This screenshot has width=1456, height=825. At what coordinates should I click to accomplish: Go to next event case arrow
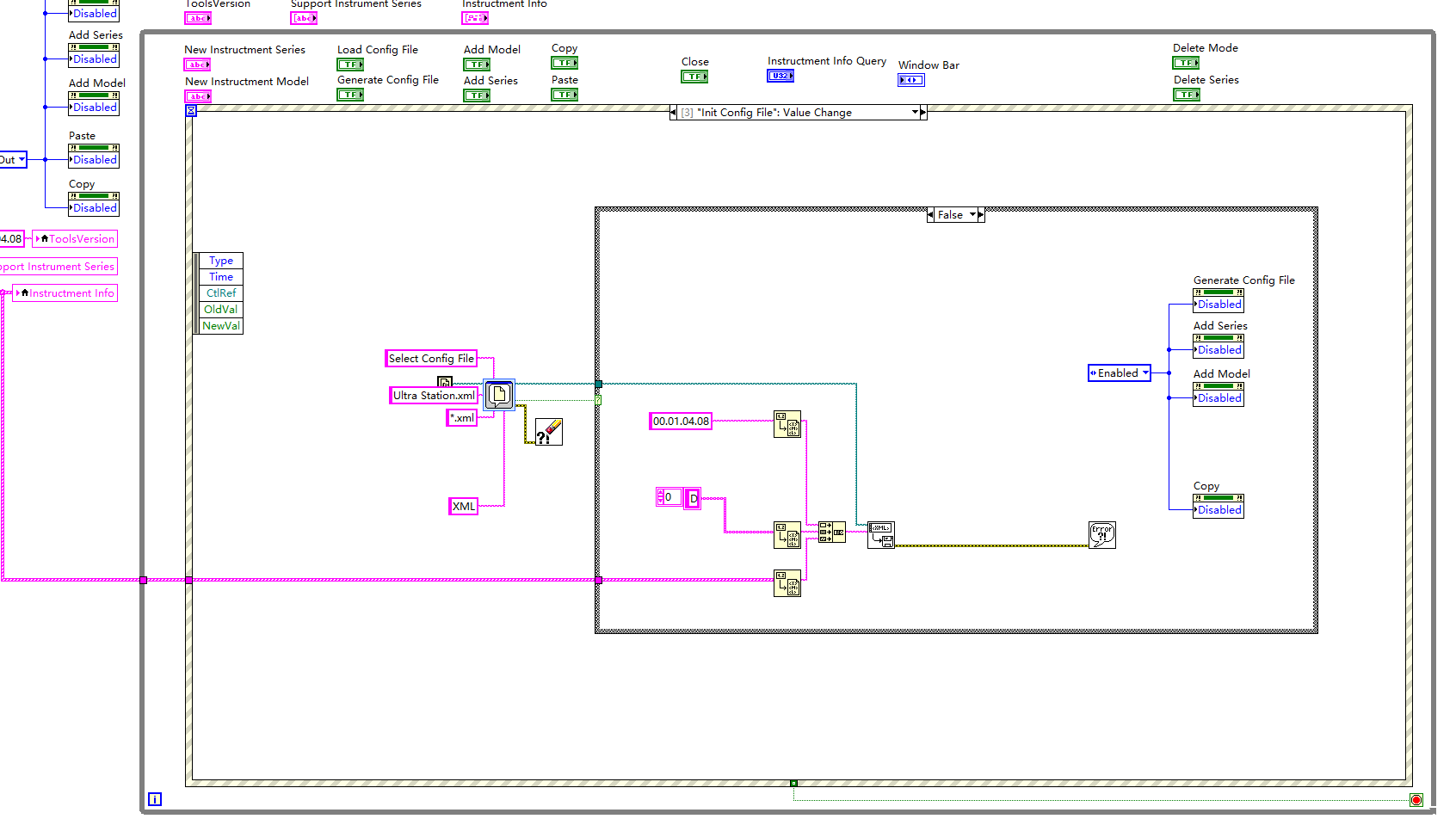pos(923,113)
